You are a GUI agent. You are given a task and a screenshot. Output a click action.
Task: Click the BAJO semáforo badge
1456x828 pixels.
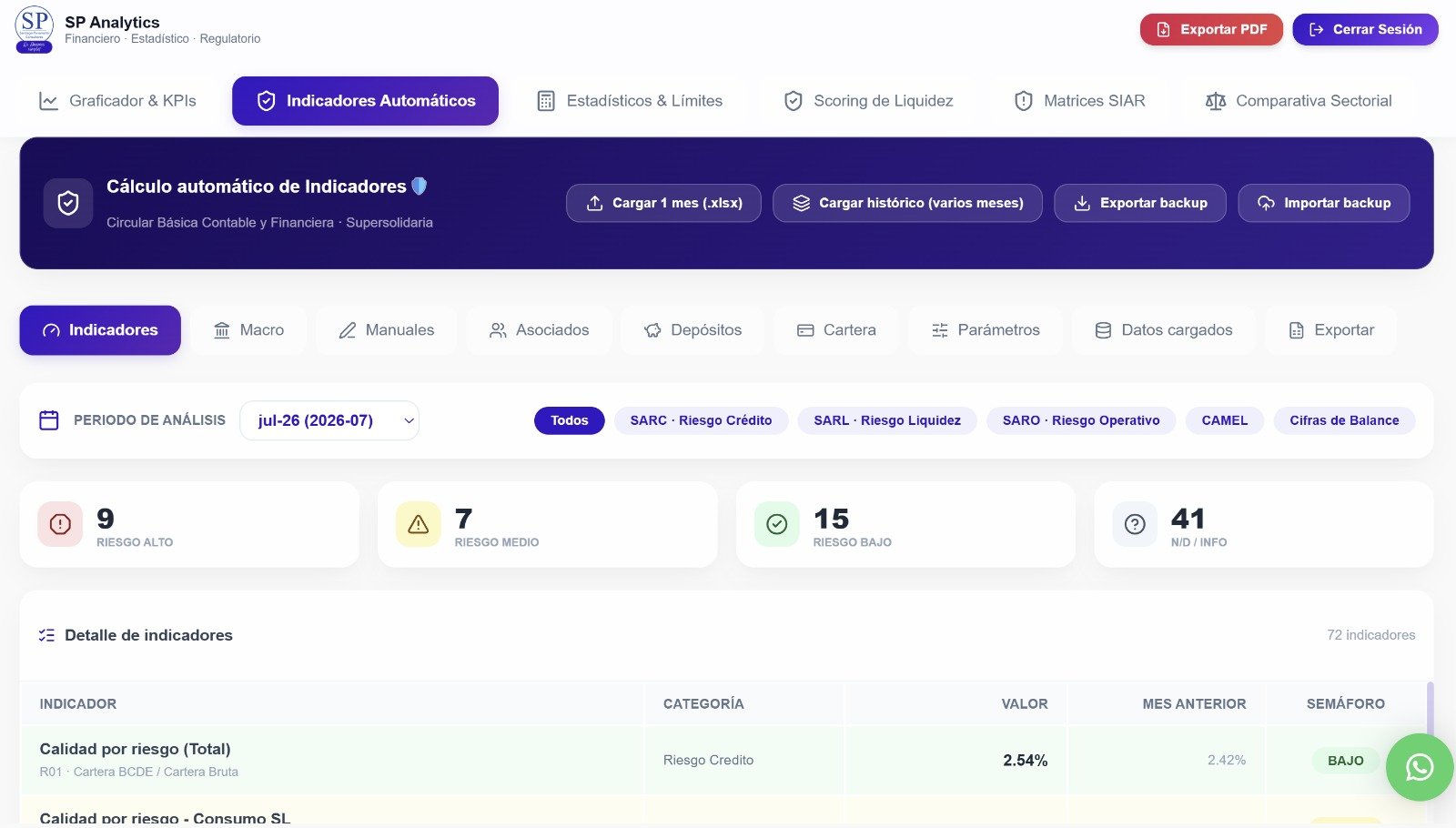(x=1346, y=761)
